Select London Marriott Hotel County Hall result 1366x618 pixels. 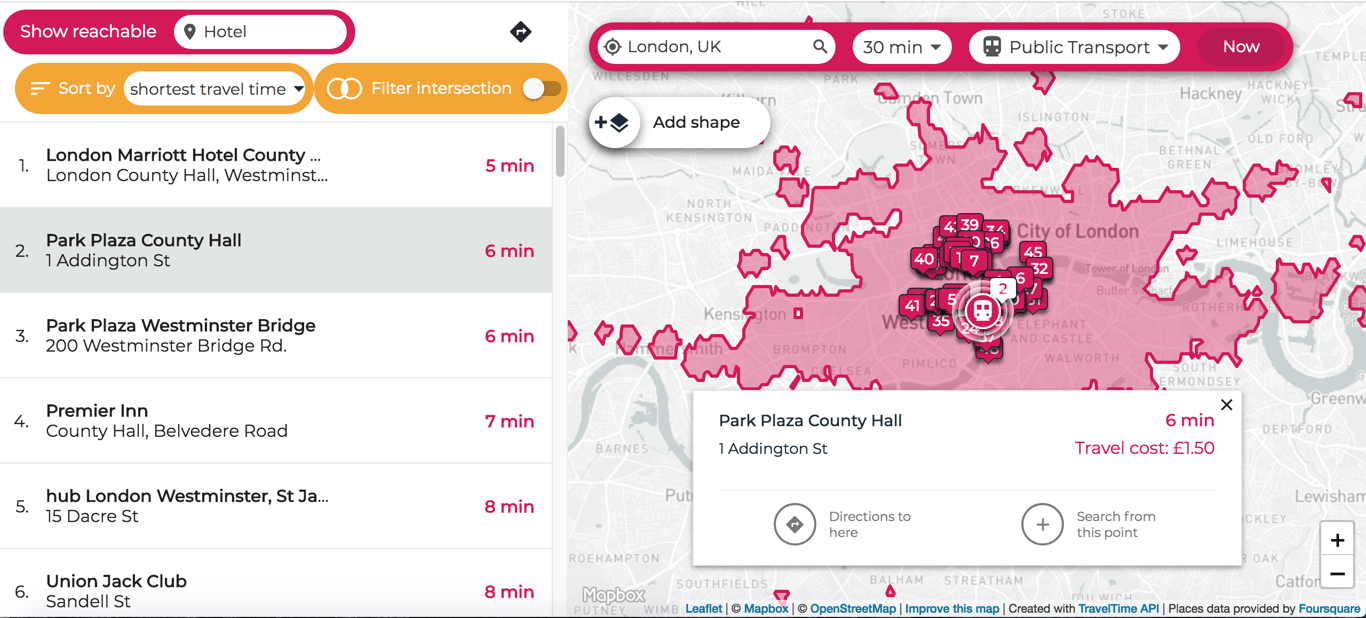click(x=276, y=165)
